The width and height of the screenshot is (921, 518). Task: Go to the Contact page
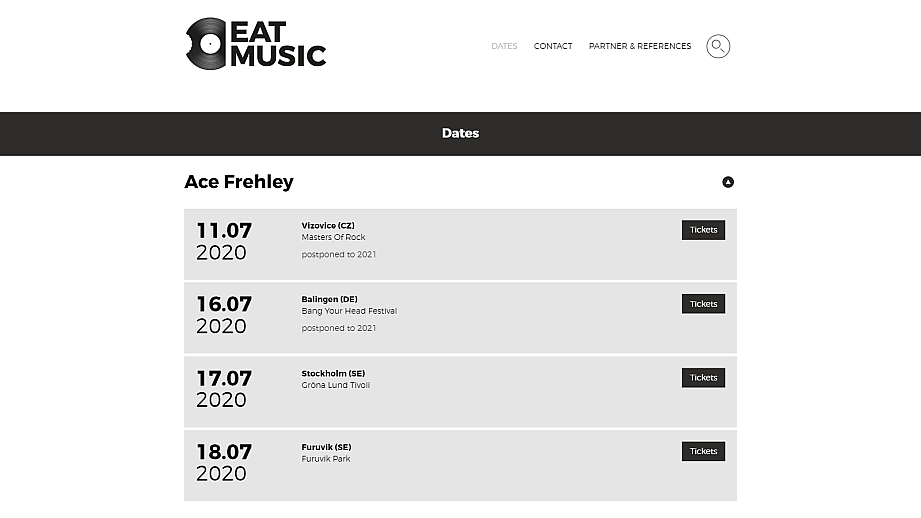[x=553, y=46]
